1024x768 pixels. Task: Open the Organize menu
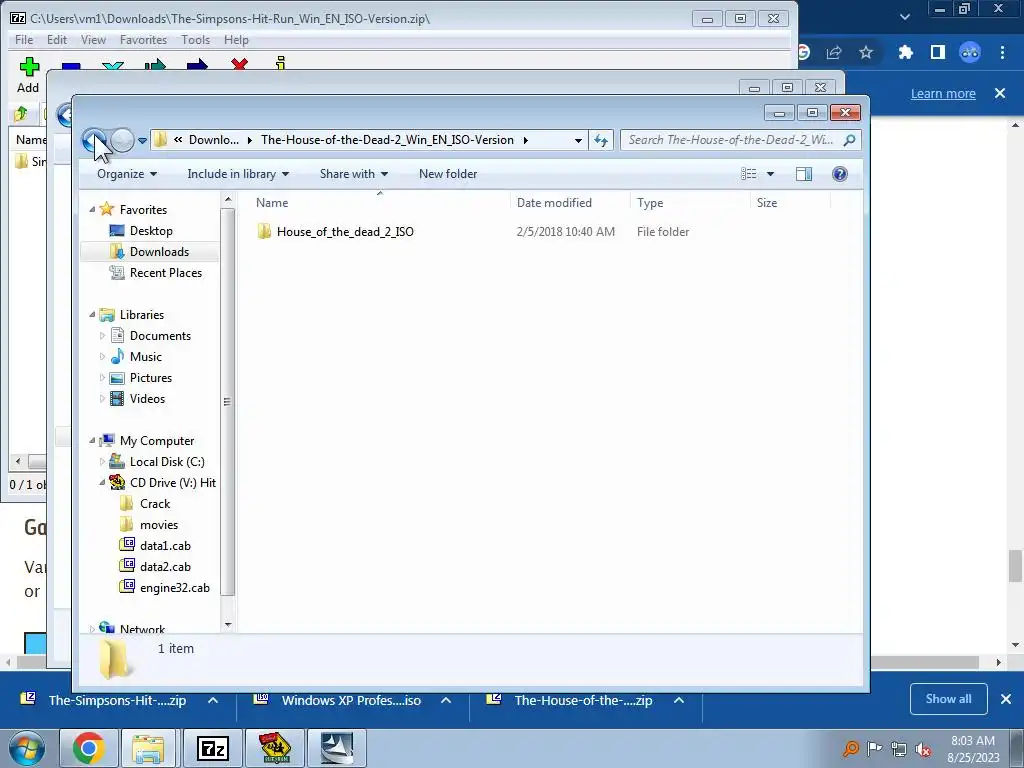[127, 174]
